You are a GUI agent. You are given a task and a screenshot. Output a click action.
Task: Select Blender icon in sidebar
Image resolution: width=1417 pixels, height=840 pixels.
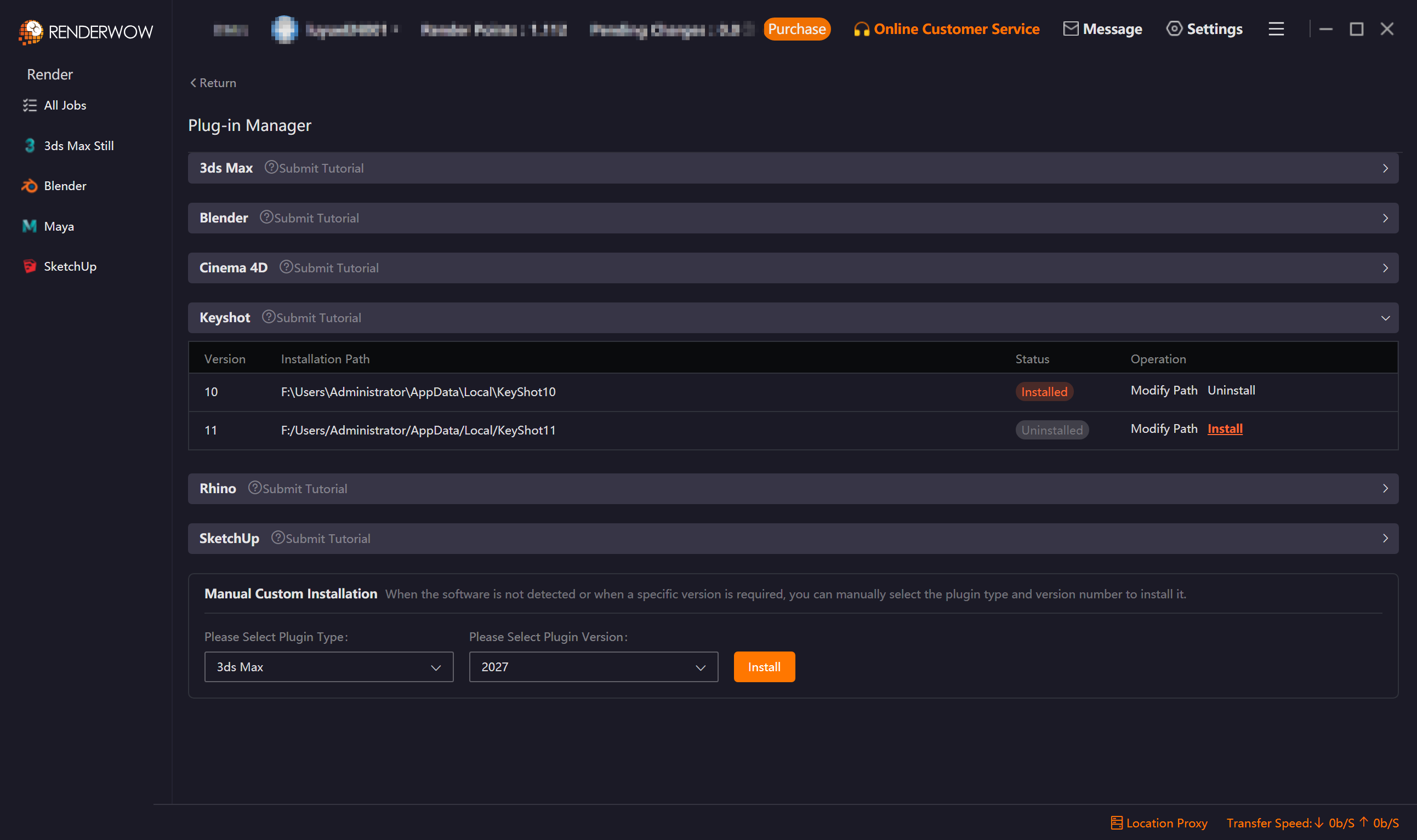point(30,186)
